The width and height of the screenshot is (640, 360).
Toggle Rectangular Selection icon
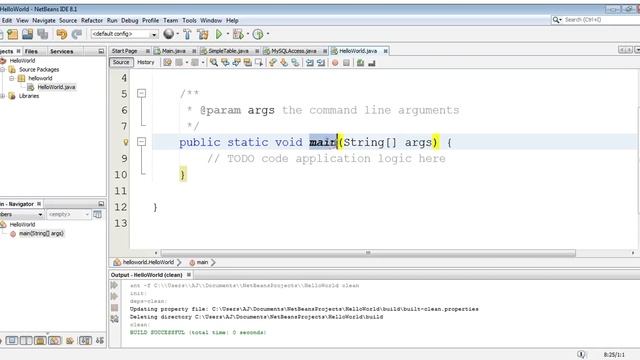(259, 62)
